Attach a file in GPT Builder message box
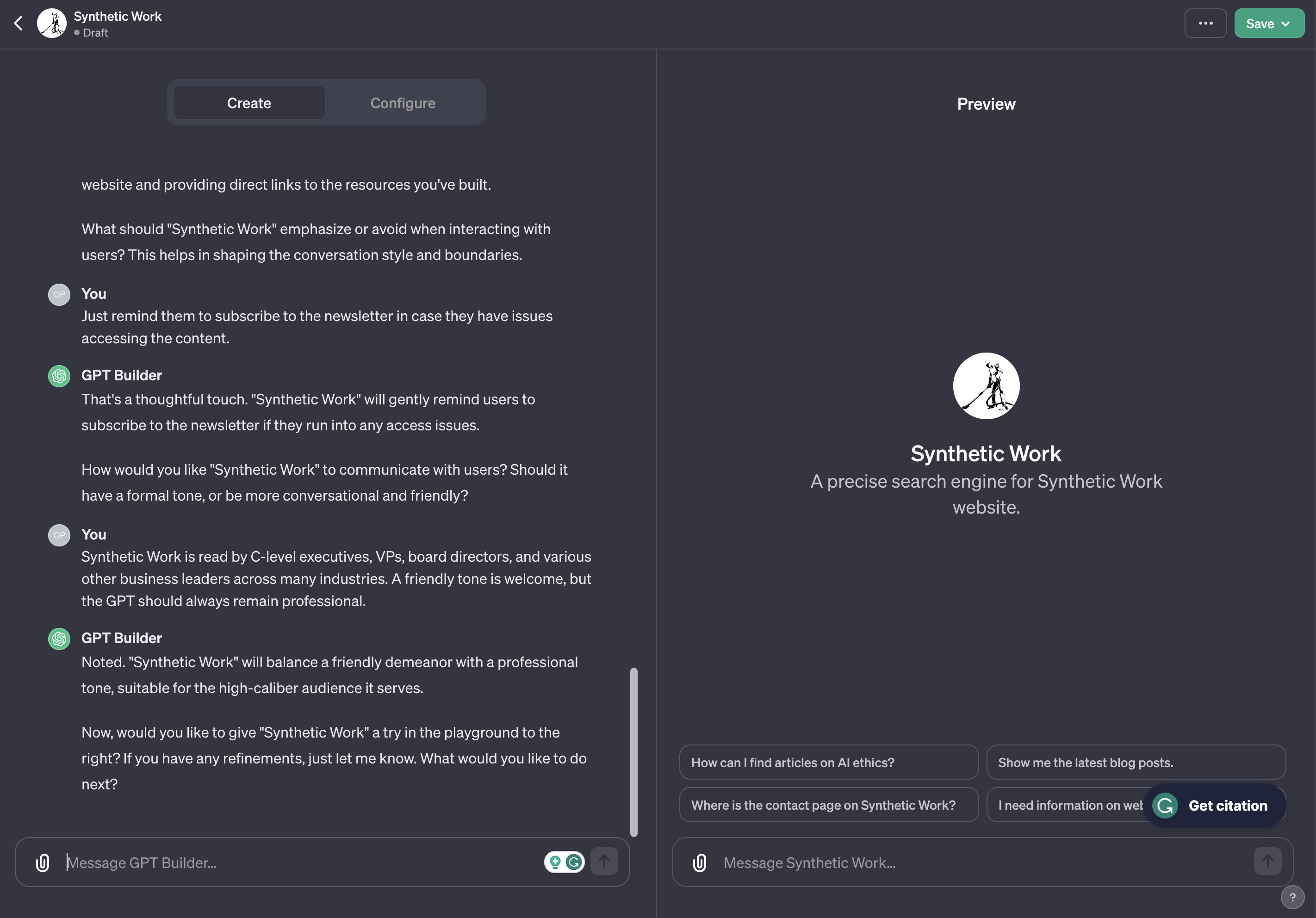Screen dimensions: 1316x918 [43, 862]
